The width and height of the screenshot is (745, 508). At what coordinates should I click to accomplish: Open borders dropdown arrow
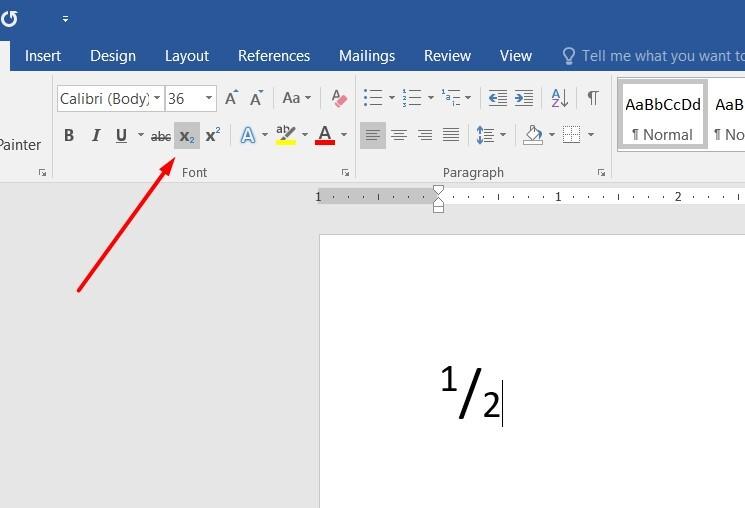click(591, 135)
